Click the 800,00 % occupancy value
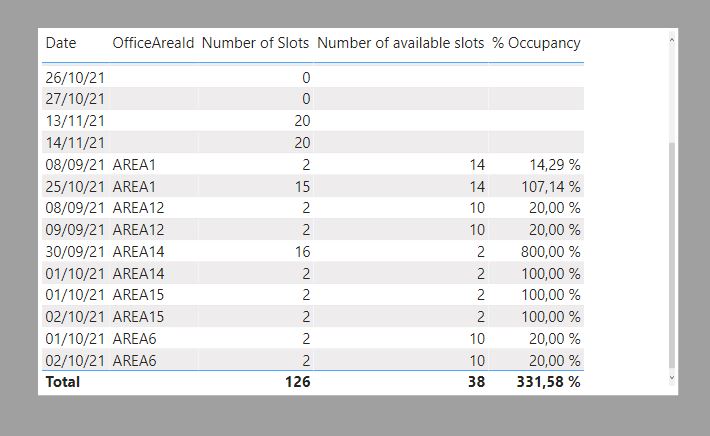Screen dimensions: 710x436 point(551,252)
